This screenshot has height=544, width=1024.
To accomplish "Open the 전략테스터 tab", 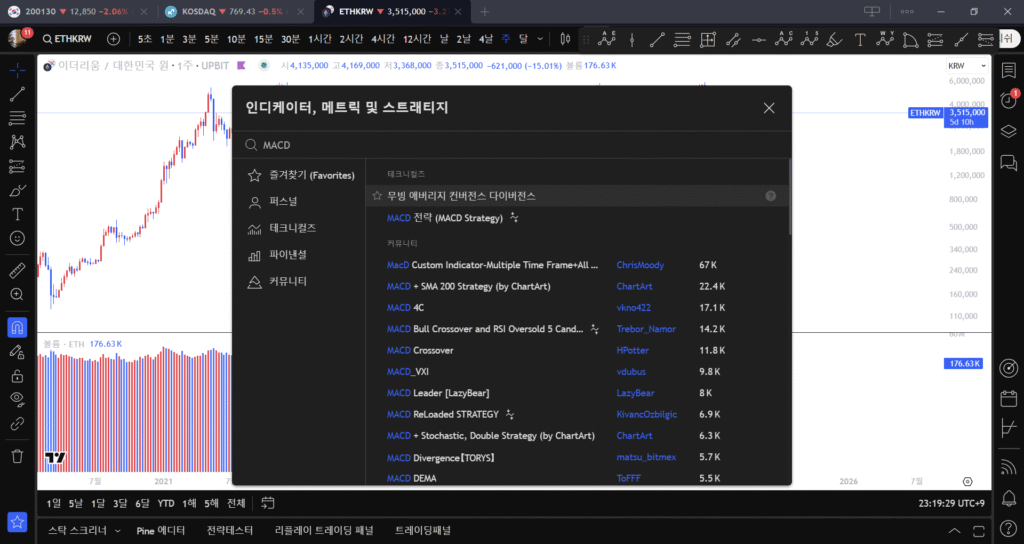I will coord(229,531).
